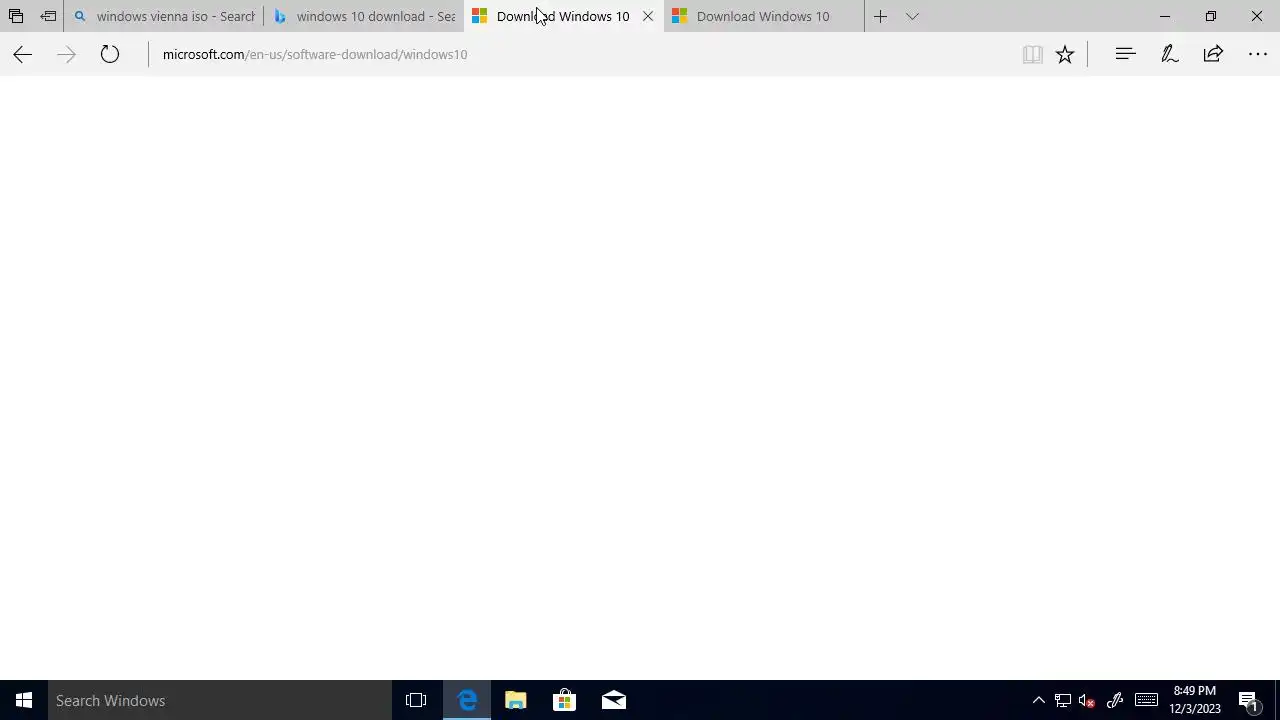Restore down the Edge window
Screen dimensions: 1280x720
point(1211,16)
